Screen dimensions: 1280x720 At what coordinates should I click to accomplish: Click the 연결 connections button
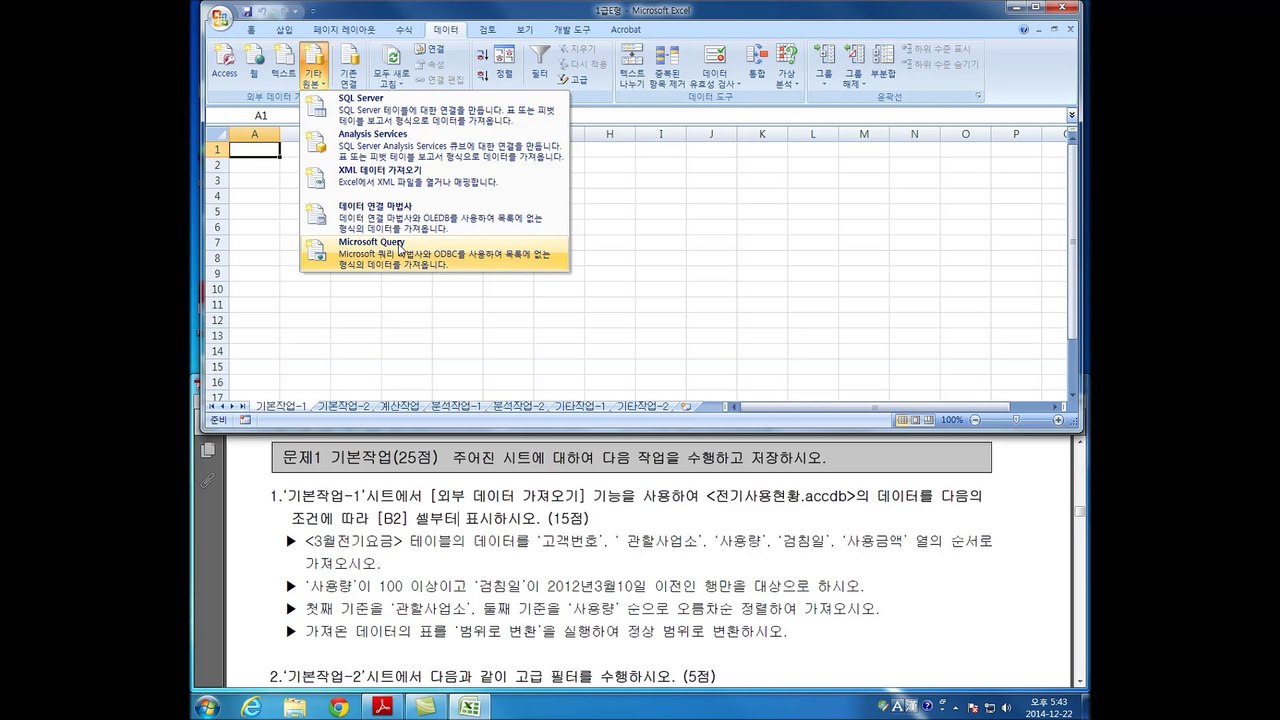tap(430, 49)
